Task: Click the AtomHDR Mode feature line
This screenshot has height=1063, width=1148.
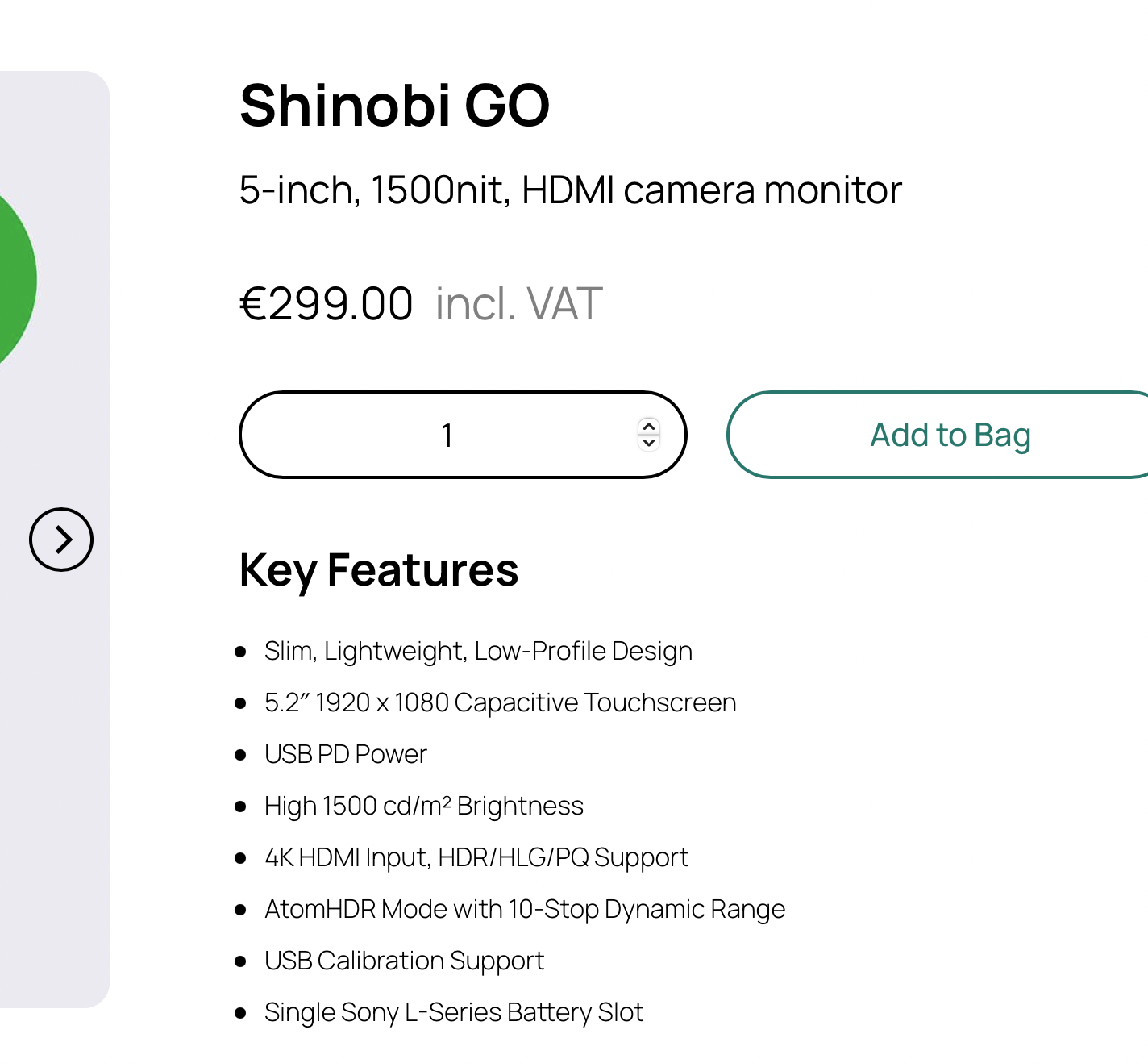Action: coord(524,909)
